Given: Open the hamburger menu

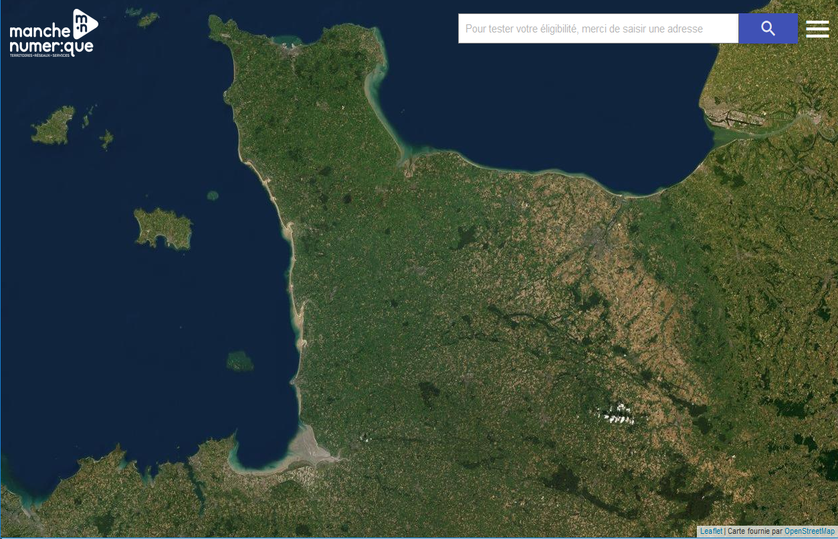Looking at the screenshot, I should coord(817,29).
